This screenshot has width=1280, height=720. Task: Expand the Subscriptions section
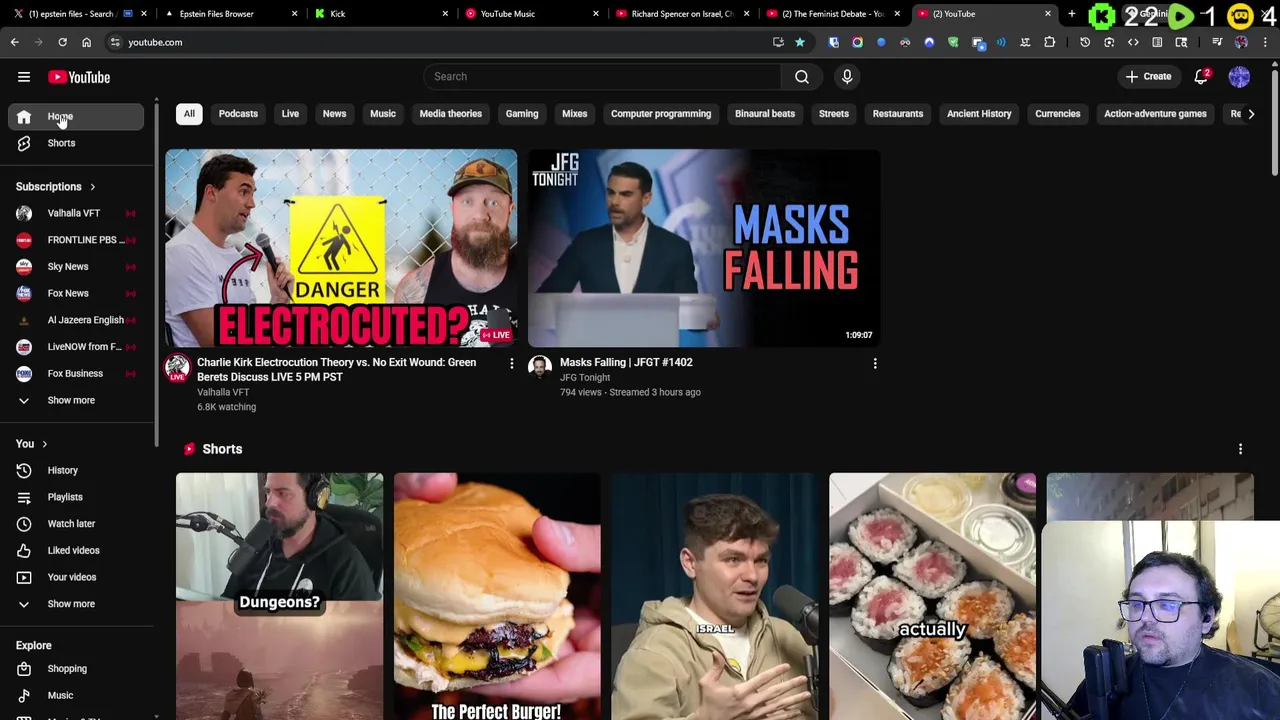tap(56, 186)
